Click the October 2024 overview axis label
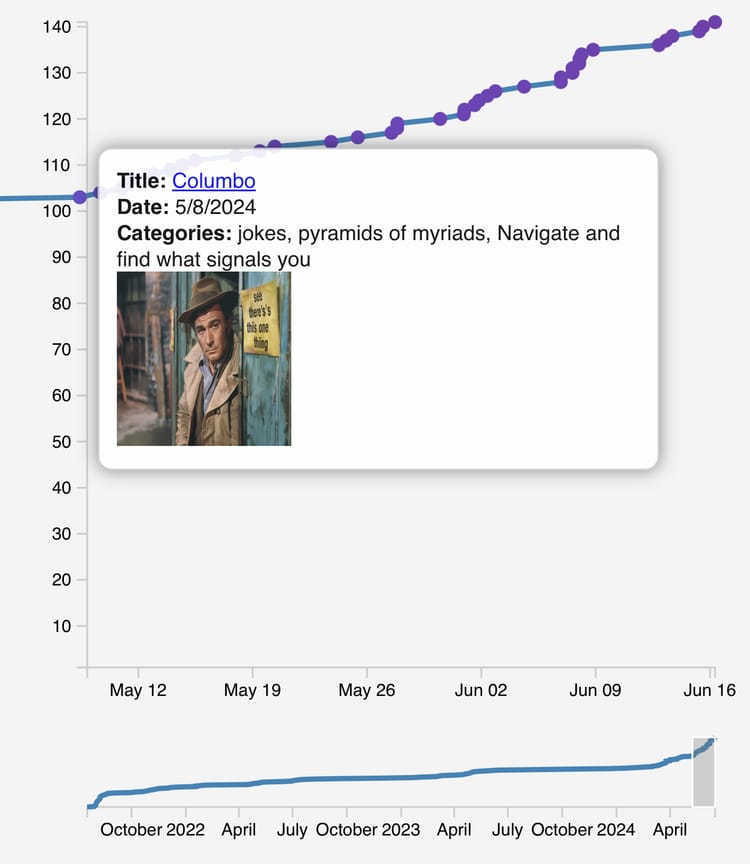The image size is (750, 864). 583,830
